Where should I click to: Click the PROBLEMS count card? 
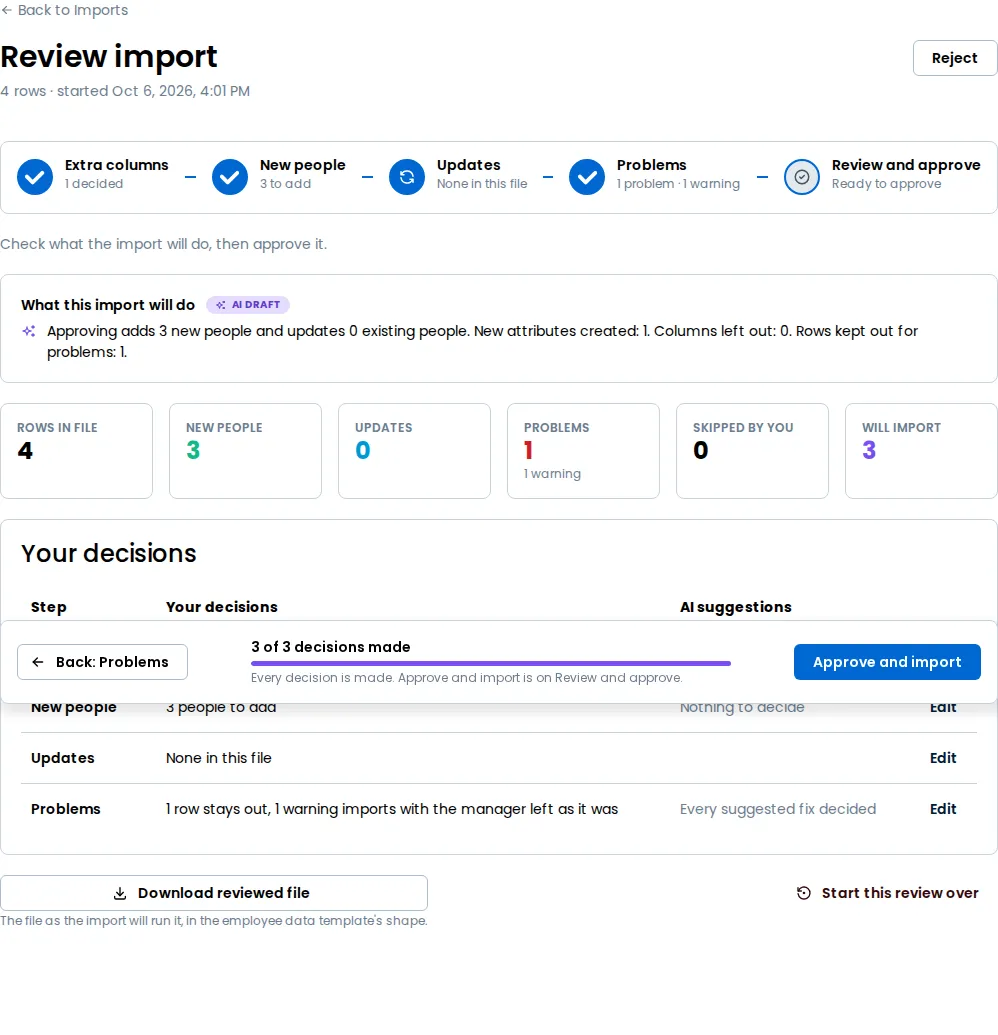pyautogui.click(x=583, y=451)
